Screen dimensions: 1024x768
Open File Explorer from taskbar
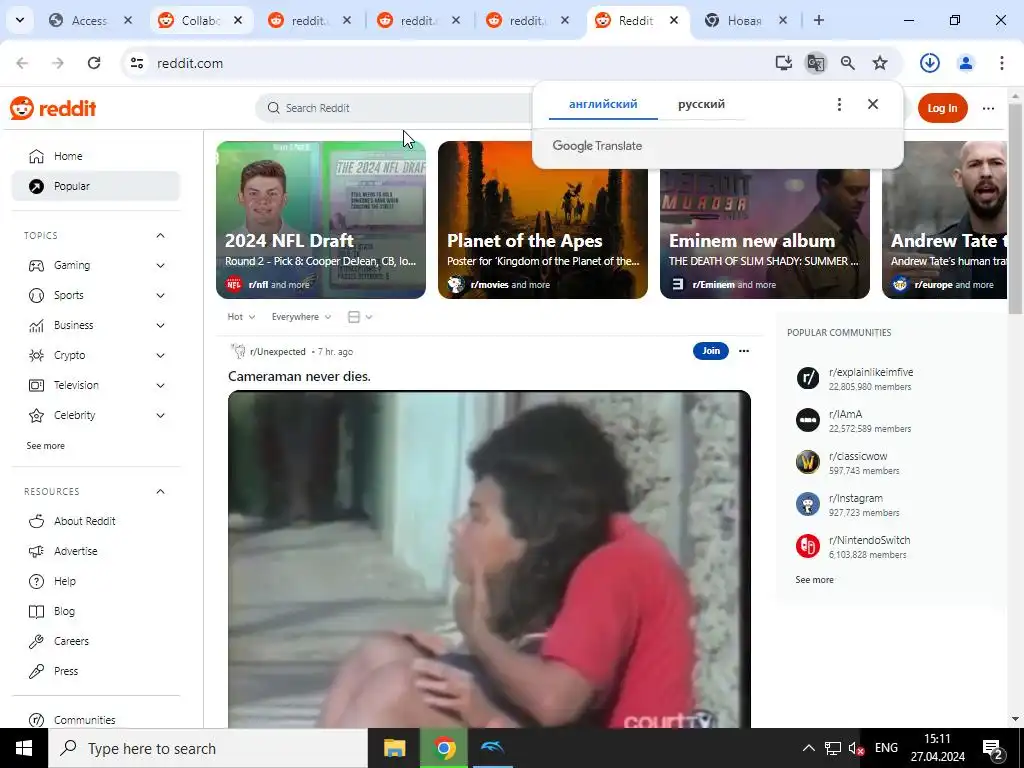(x=394, y=748)
